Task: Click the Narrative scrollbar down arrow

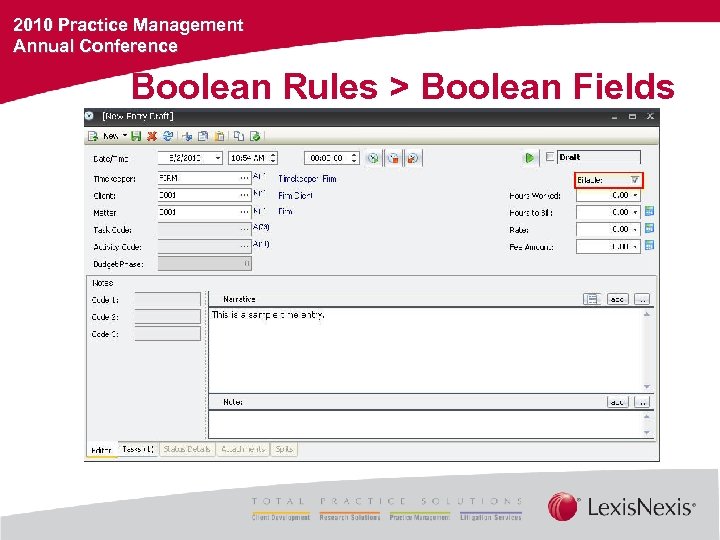Action: coord(647,387)
